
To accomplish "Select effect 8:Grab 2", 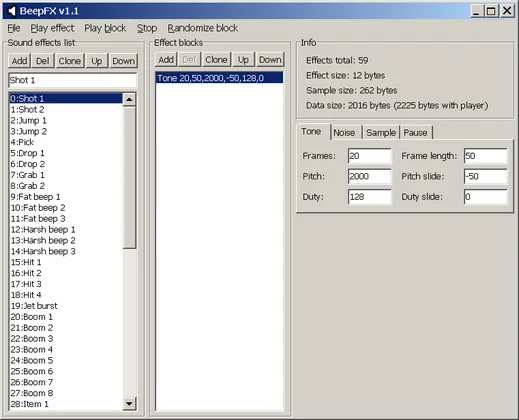I will (66, 186).
